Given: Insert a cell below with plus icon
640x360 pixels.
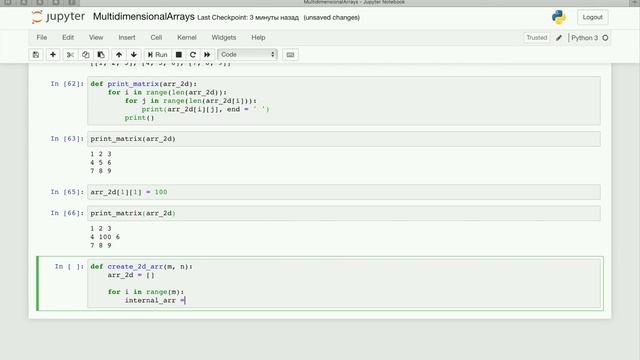Looking at the screenshot, I should click(x=53, y=55).
